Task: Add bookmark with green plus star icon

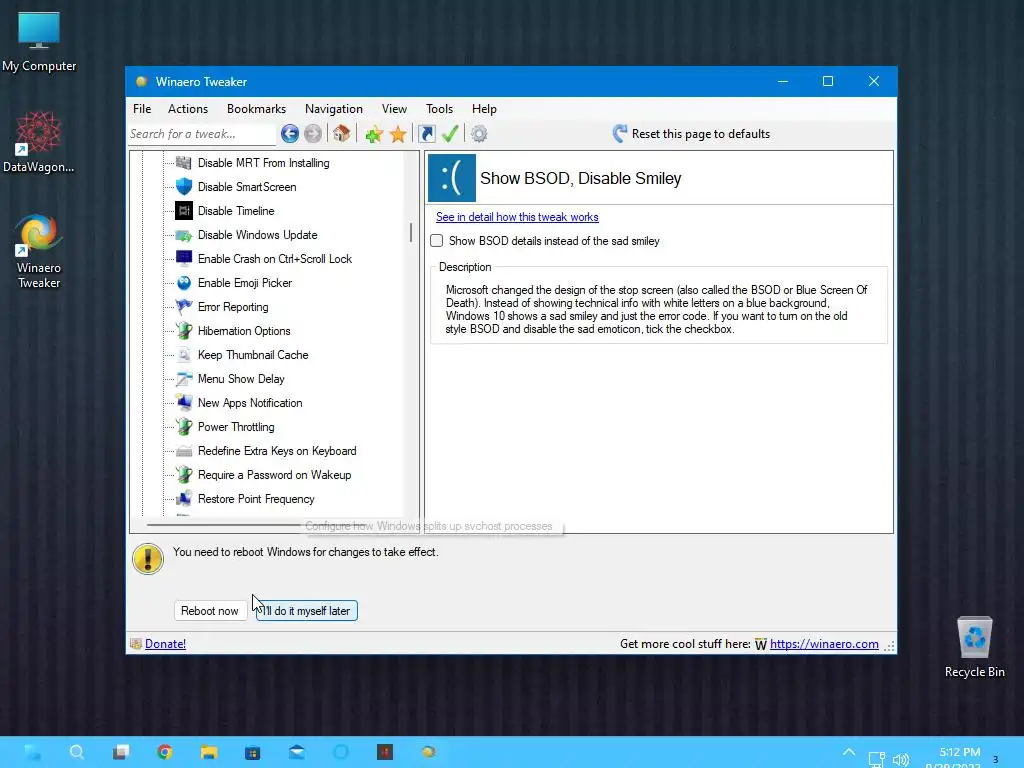Action: coord(374,134)
